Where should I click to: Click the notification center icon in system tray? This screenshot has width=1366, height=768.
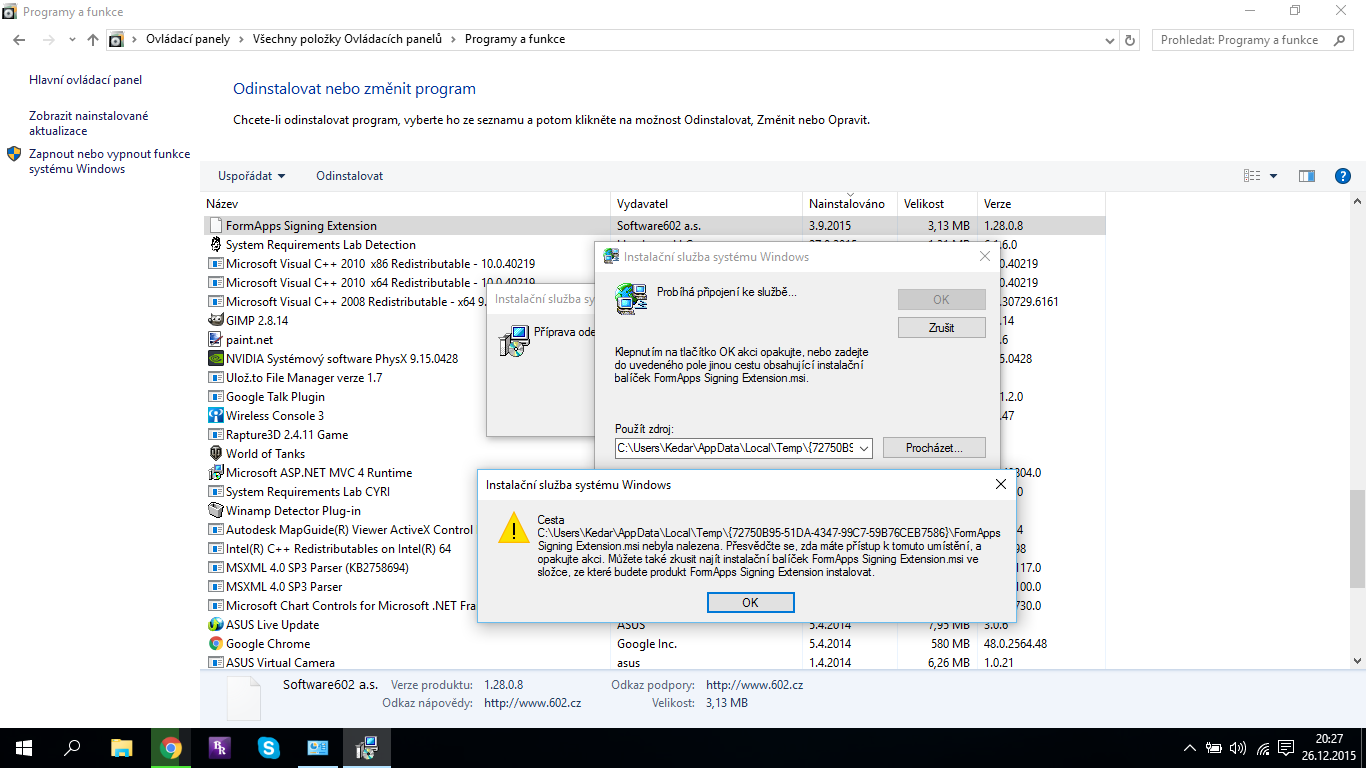tap(1287, 748)
